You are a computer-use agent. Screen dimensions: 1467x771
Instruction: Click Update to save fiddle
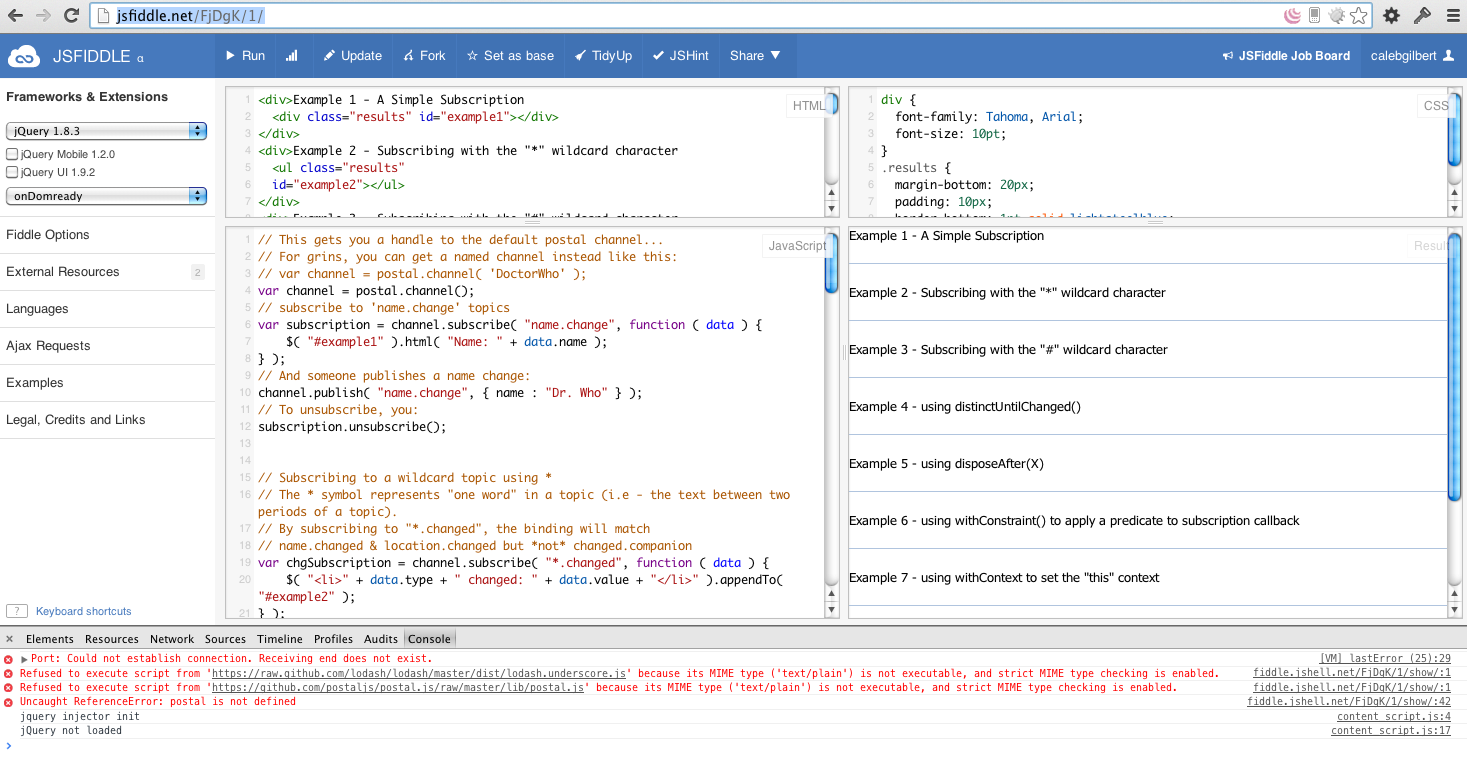[x=352, y=56]
